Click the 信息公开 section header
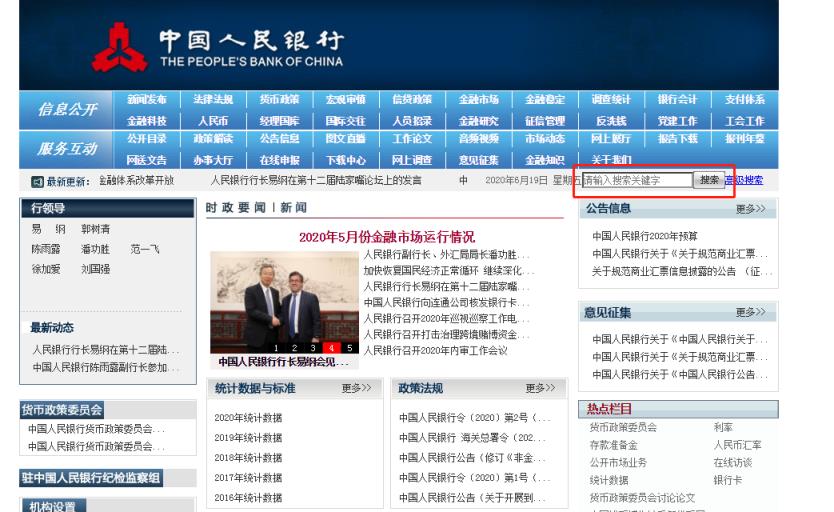Viewport: 834px width, 512px height. click(x=66, y=110)
